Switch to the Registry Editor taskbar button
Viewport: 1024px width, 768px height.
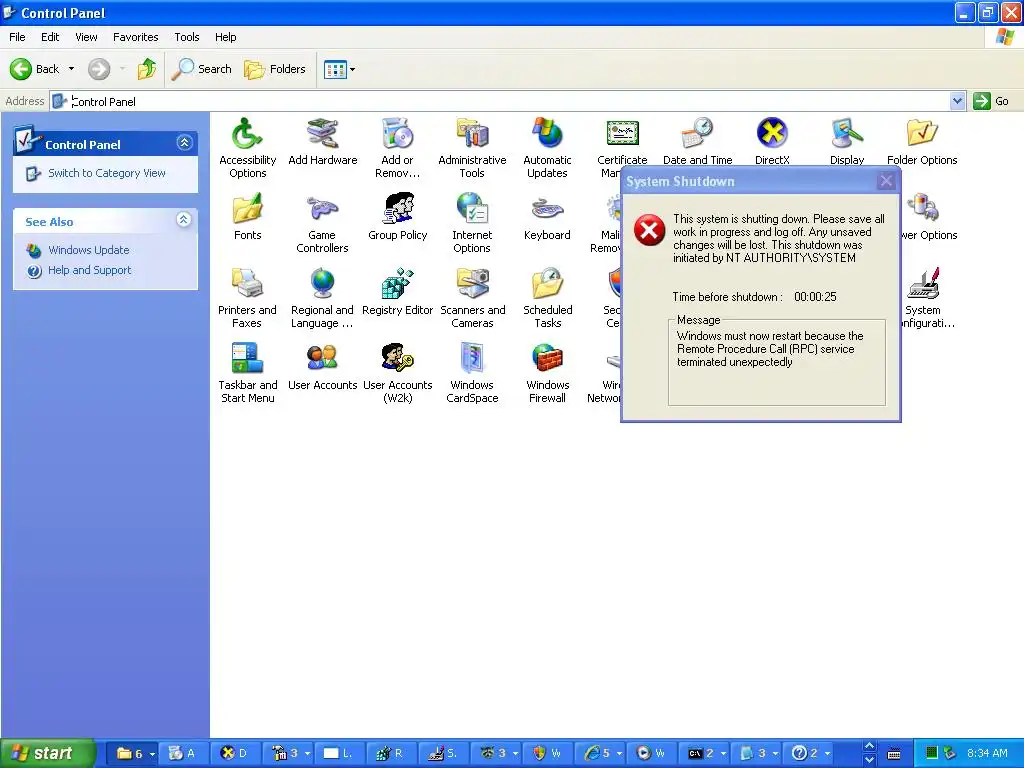391,753
